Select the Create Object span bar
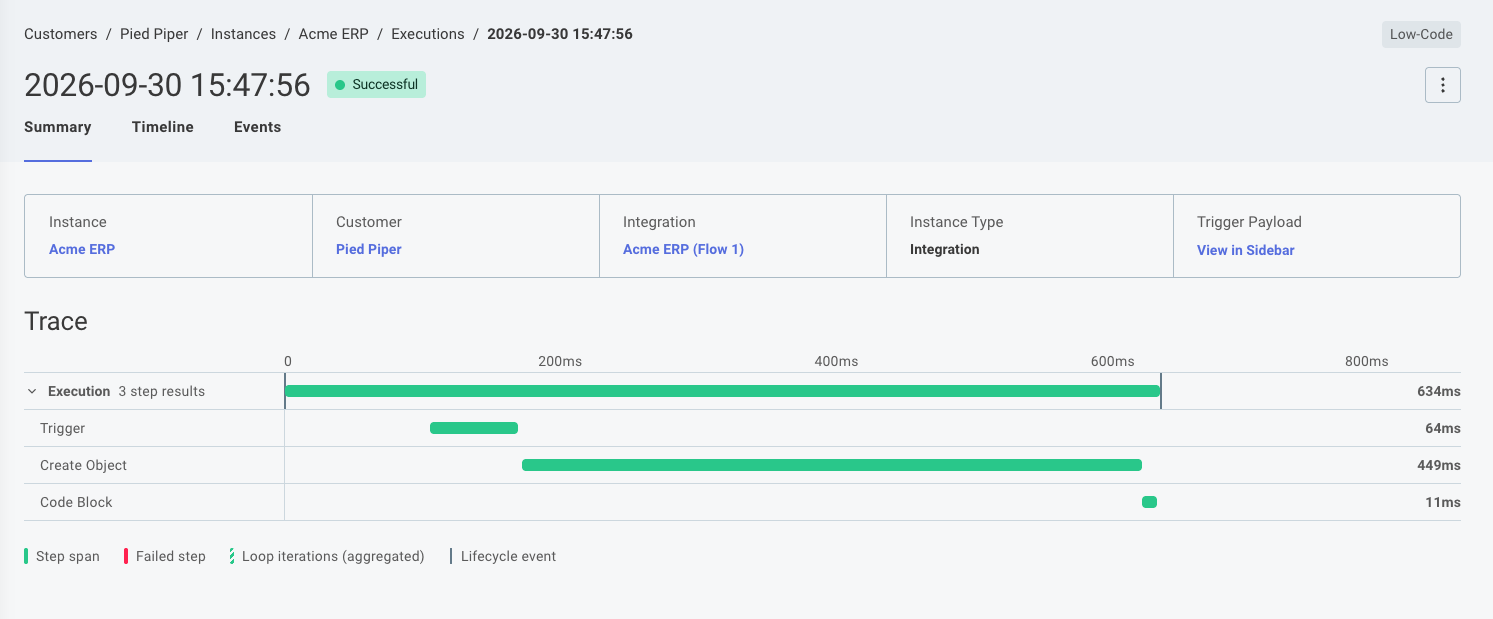This screenshot has width=1493, height=619. tap(832, 465)
